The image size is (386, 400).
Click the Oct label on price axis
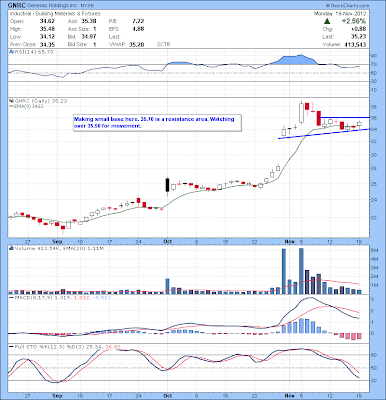point(168,242)
